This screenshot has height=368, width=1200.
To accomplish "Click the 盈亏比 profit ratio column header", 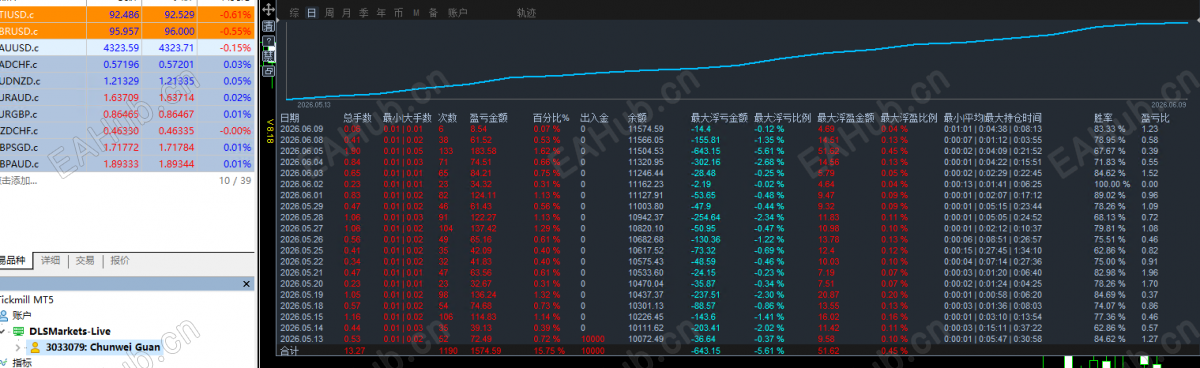I will click(1156, 117).
